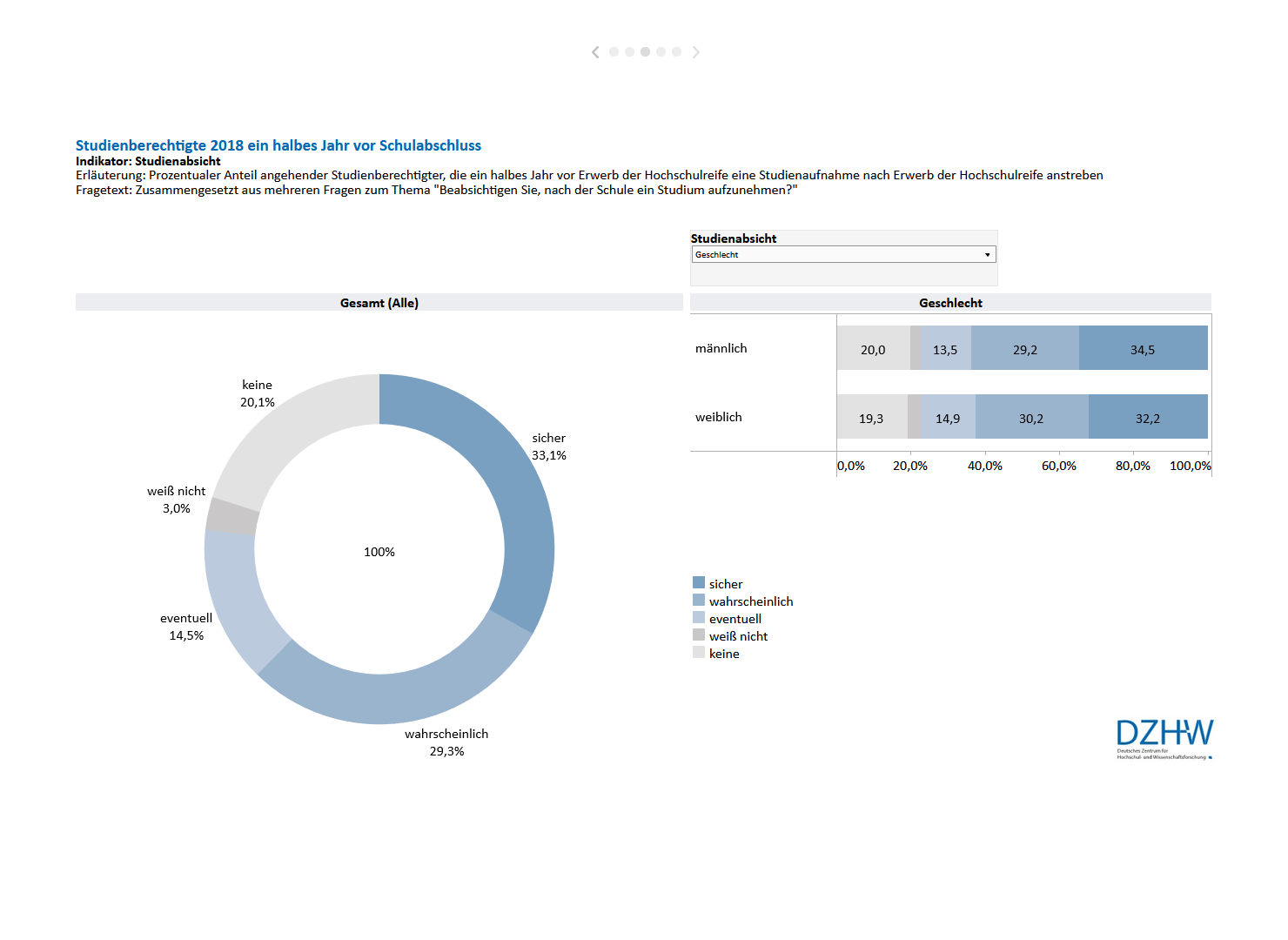This screenshot has width=1288, height=940.
Task: Open the Studienabsicht Geschlecht dropdown
Action: (x=843, y=254)
